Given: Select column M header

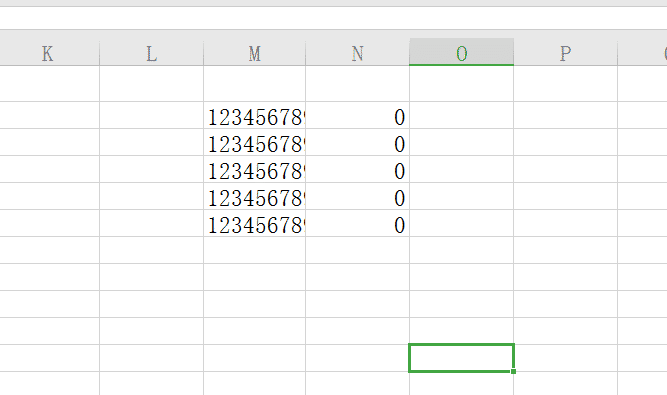Looking at the screenshot, I should click(254, 54).
